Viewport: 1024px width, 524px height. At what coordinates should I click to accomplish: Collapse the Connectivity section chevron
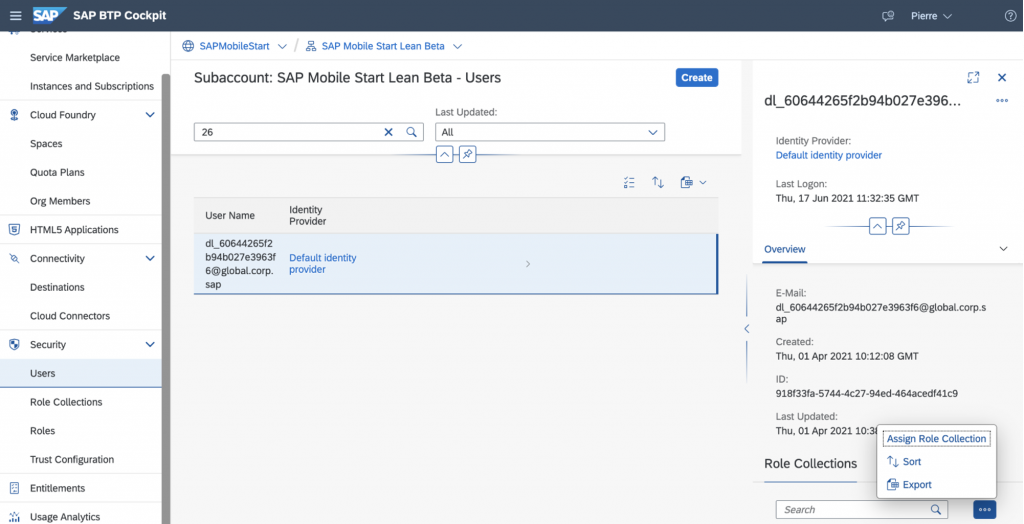(150, 259)
